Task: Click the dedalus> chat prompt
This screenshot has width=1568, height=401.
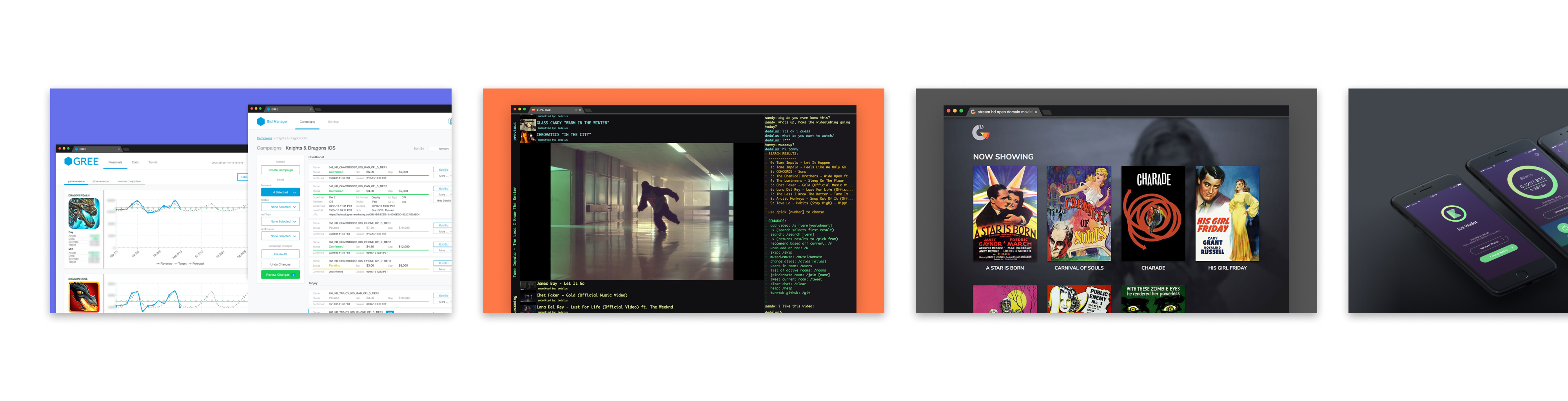Action: click(x=773, y=312)
